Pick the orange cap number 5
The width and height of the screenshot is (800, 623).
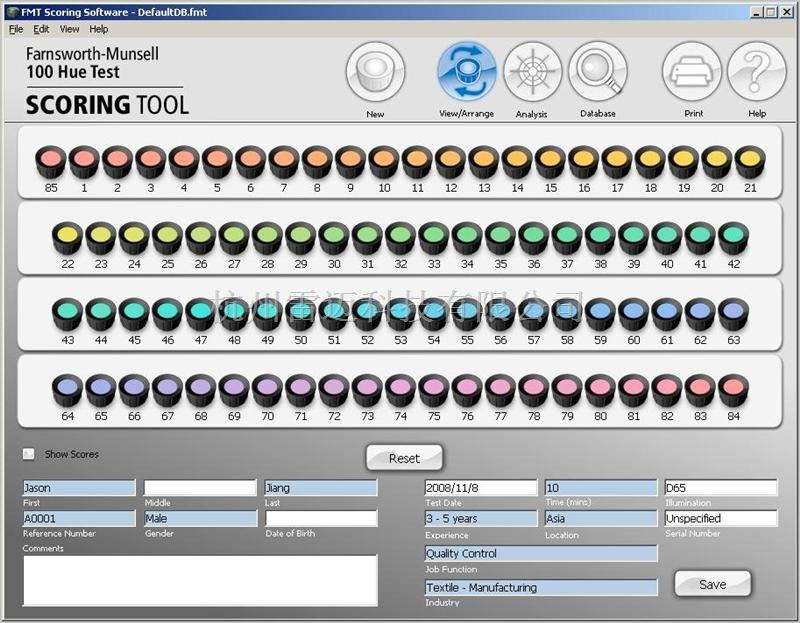coord(217,162)
